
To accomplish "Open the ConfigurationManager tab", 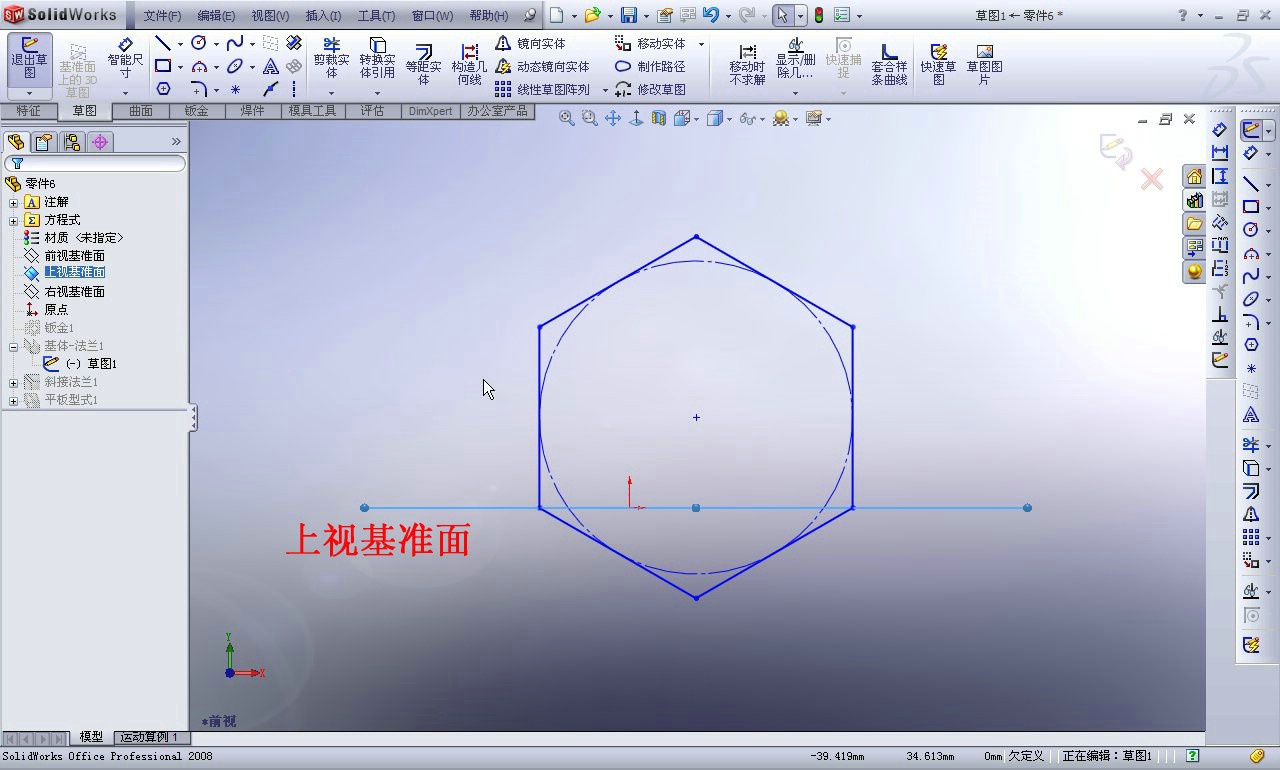I will (72, 142).
